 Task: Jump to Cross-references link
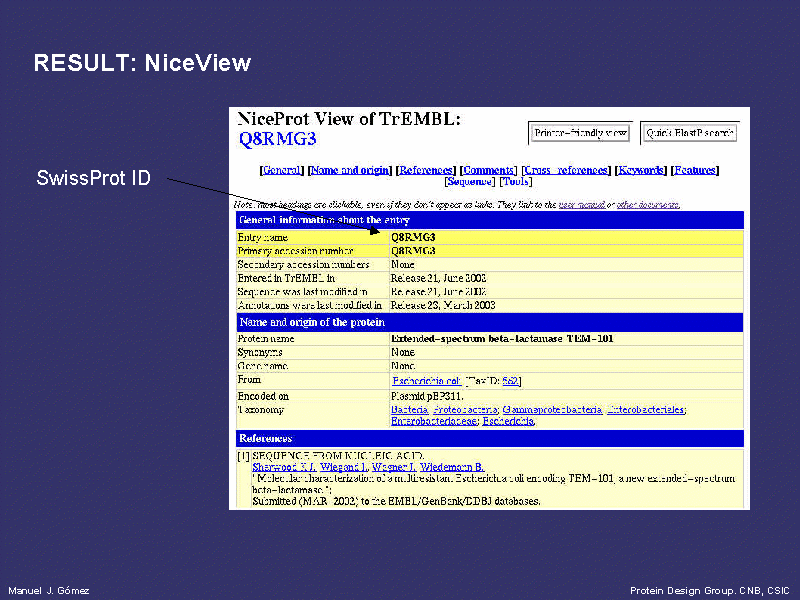(x=566, y=170)
